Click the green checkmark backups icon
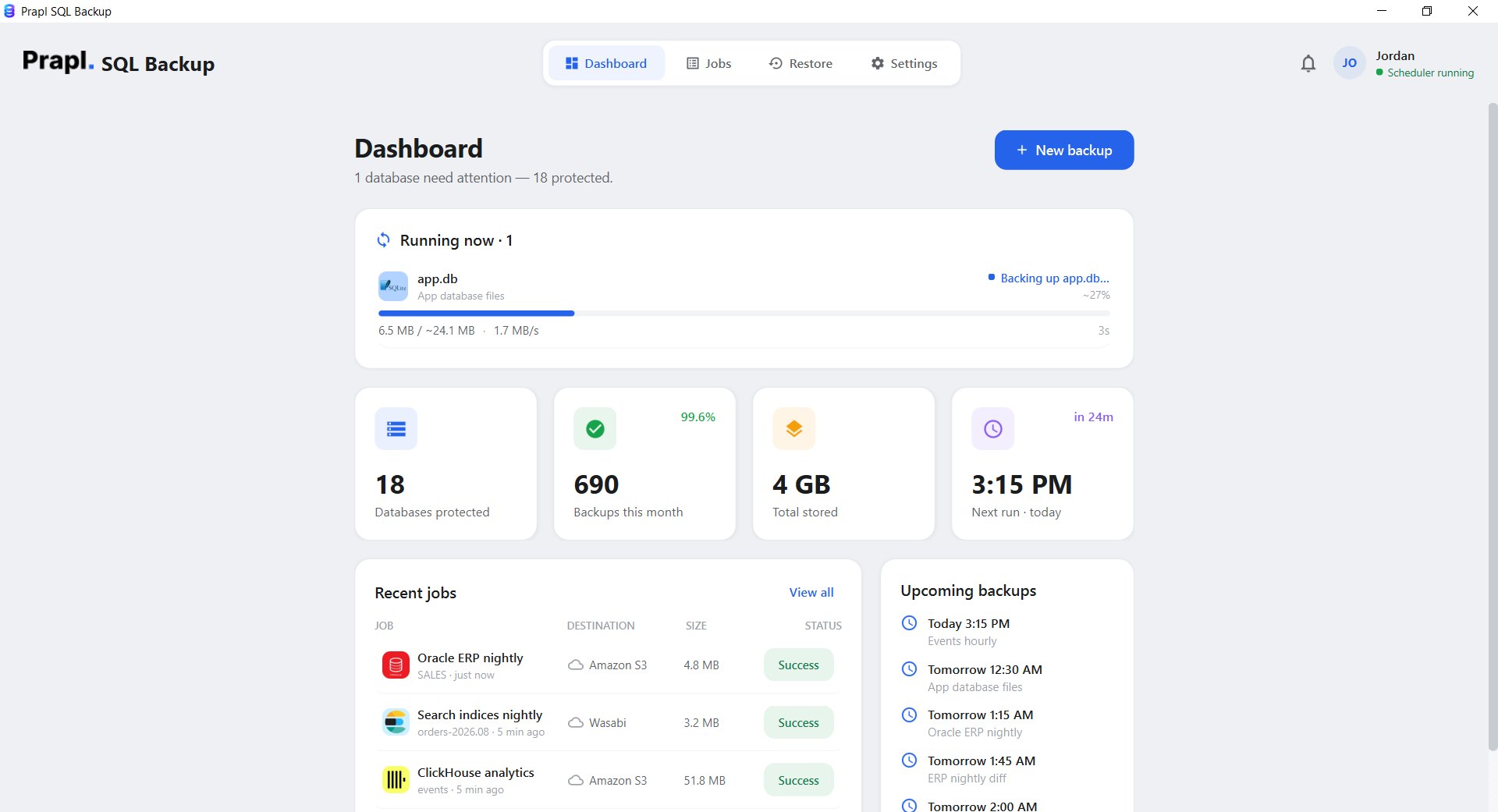 pyautogui.click(x=595, y=428)
